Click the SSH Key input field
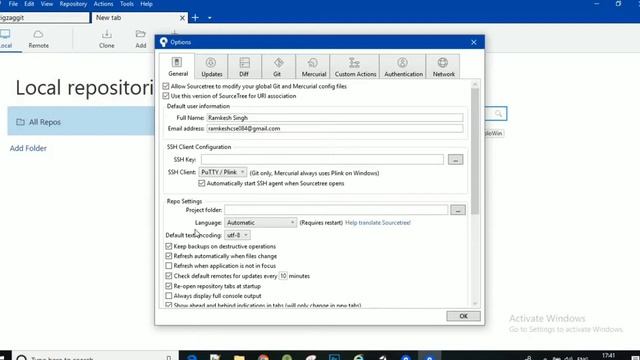The width and height of the screenshot is (640, 360). tap(322, 160)
